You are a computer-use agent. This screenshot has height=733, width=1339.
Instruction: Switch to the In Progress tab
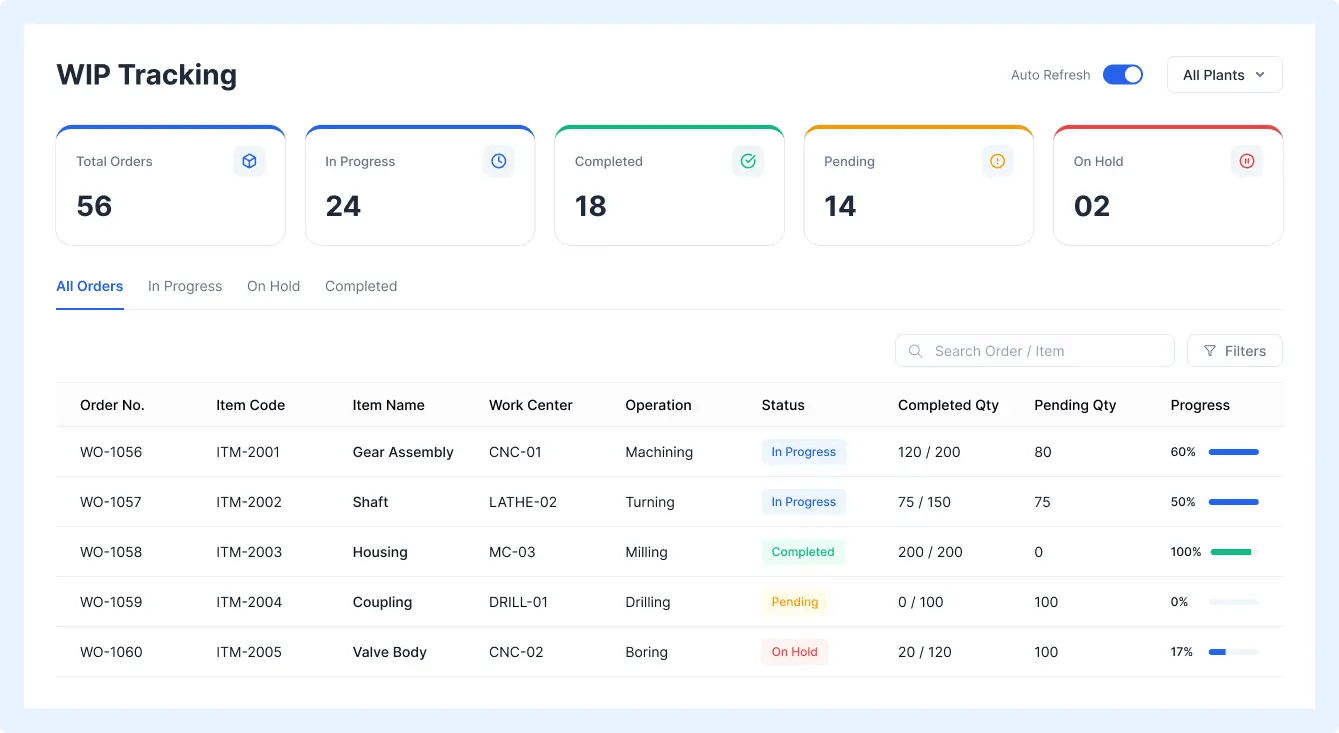185,286
